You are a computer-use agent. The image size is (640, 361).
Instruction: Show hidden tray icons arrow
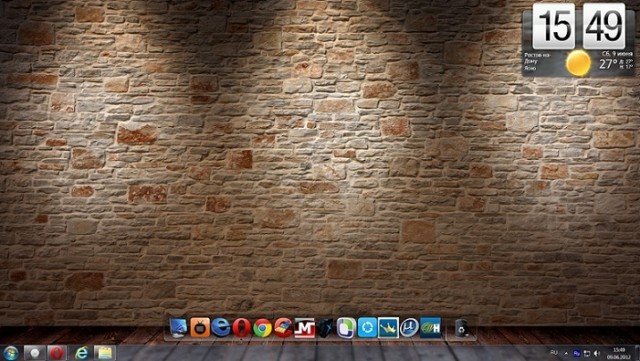coord(567,353)
